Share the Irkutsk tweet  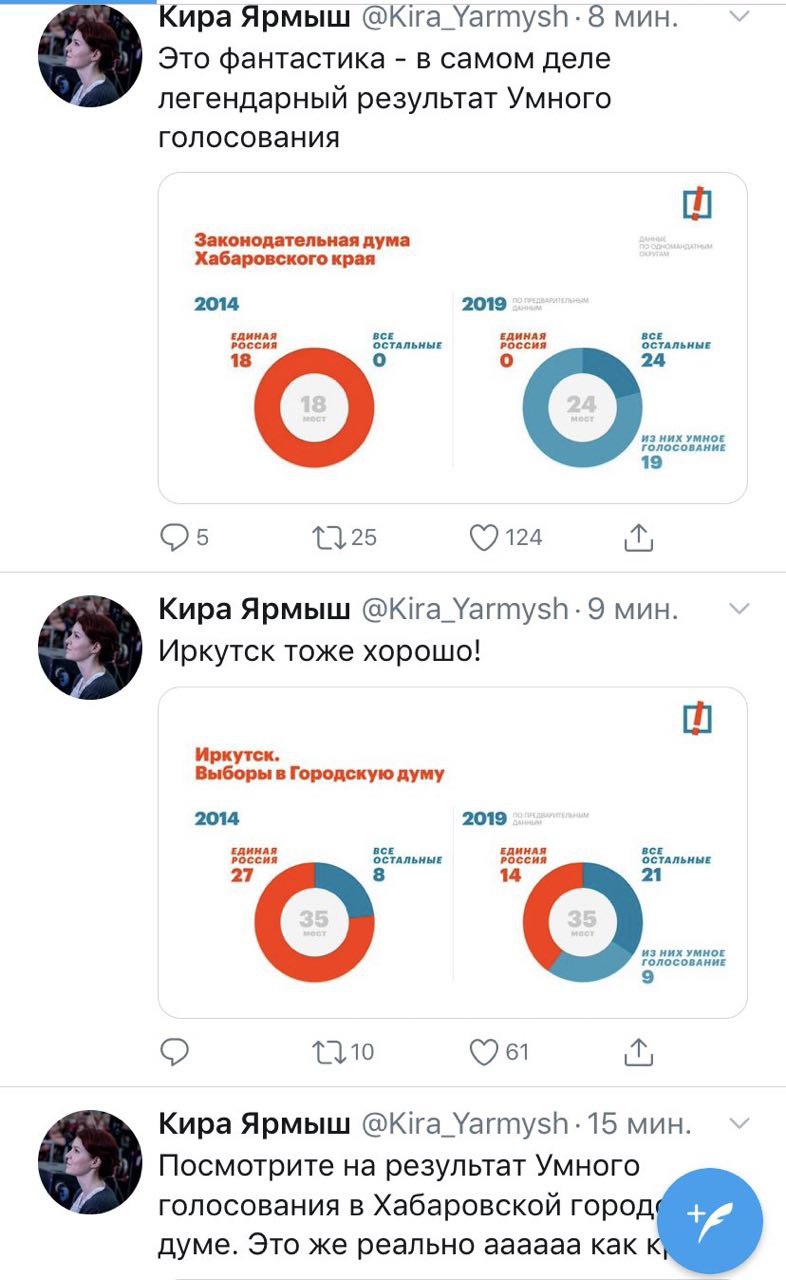tap(638, 1051)
